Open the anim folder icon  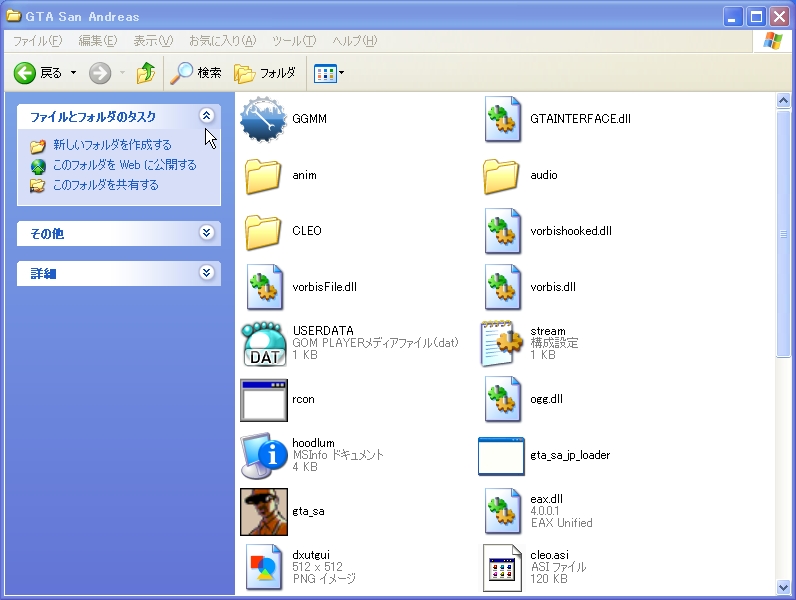pos(263,176)
